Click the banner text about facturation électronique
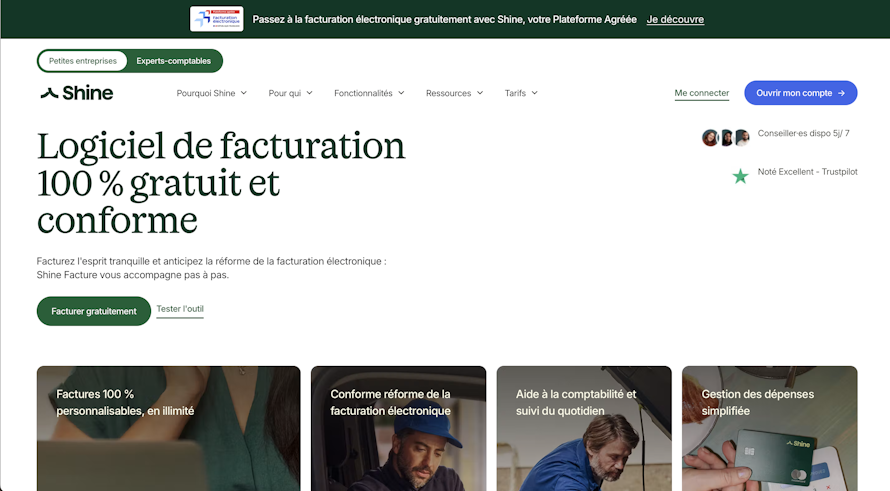The width and height of the screenshot is (890, 491). pyautogui.click(x=444, y=19)
